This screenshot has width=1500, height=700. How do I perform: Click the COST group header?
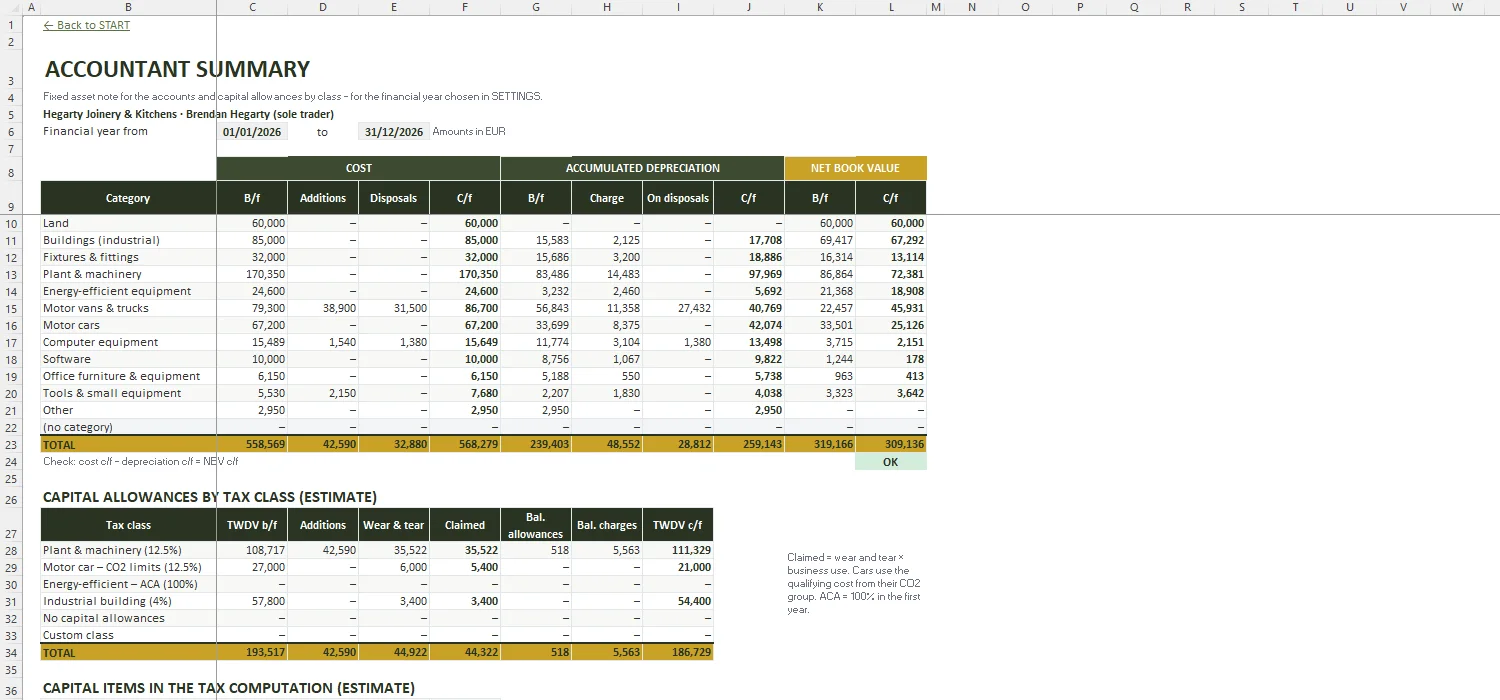click(358, 168)
